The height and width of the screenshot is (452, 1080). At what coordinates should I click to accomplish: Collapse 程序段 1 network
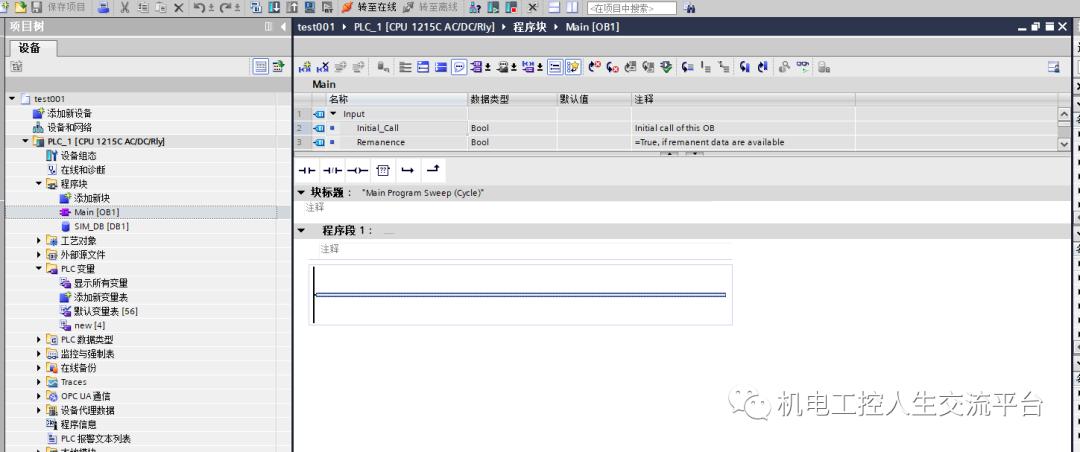[x=301, y=230]
